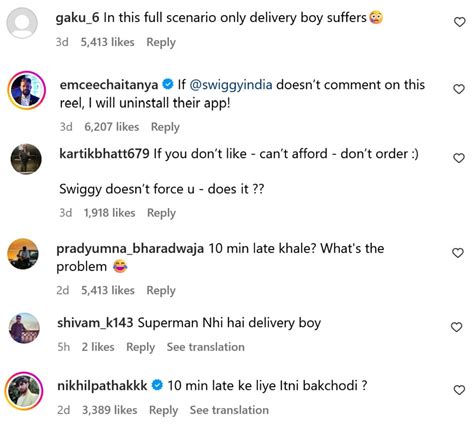Image resolution: width=474 pixels, height=434 pixels.
Task: Like kartikbhatt679's comment heart
Action: (x=459, y=158)
